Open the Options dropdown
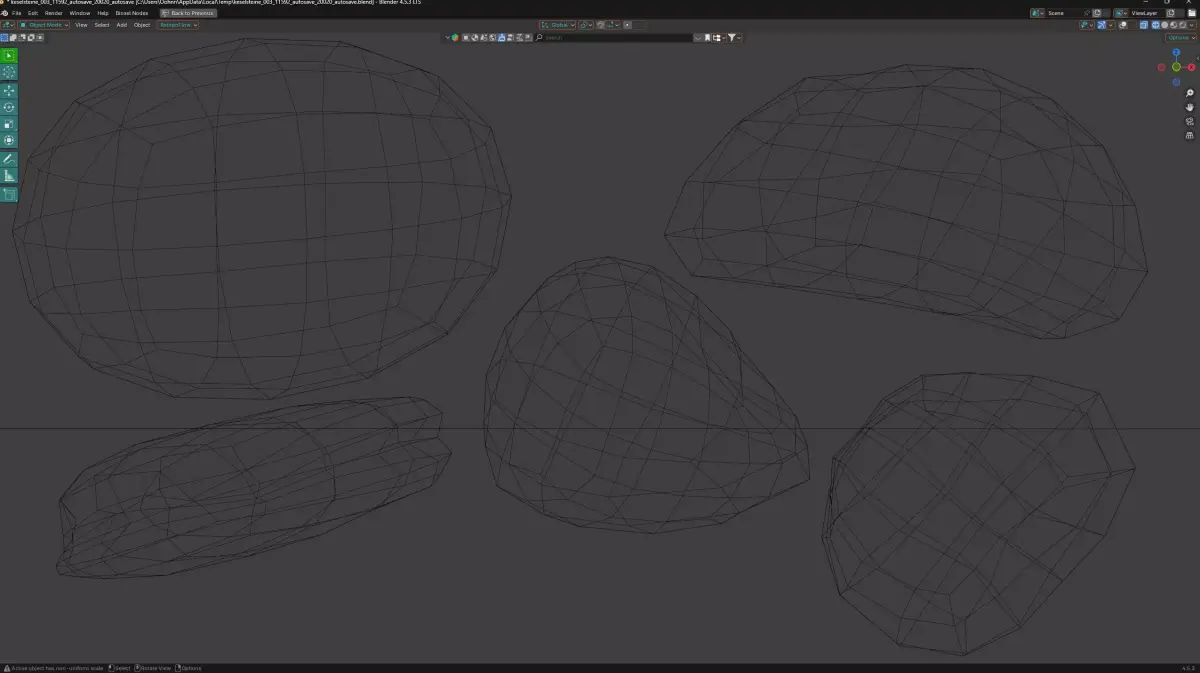The image size is (1200, 673). (1180, 38)
